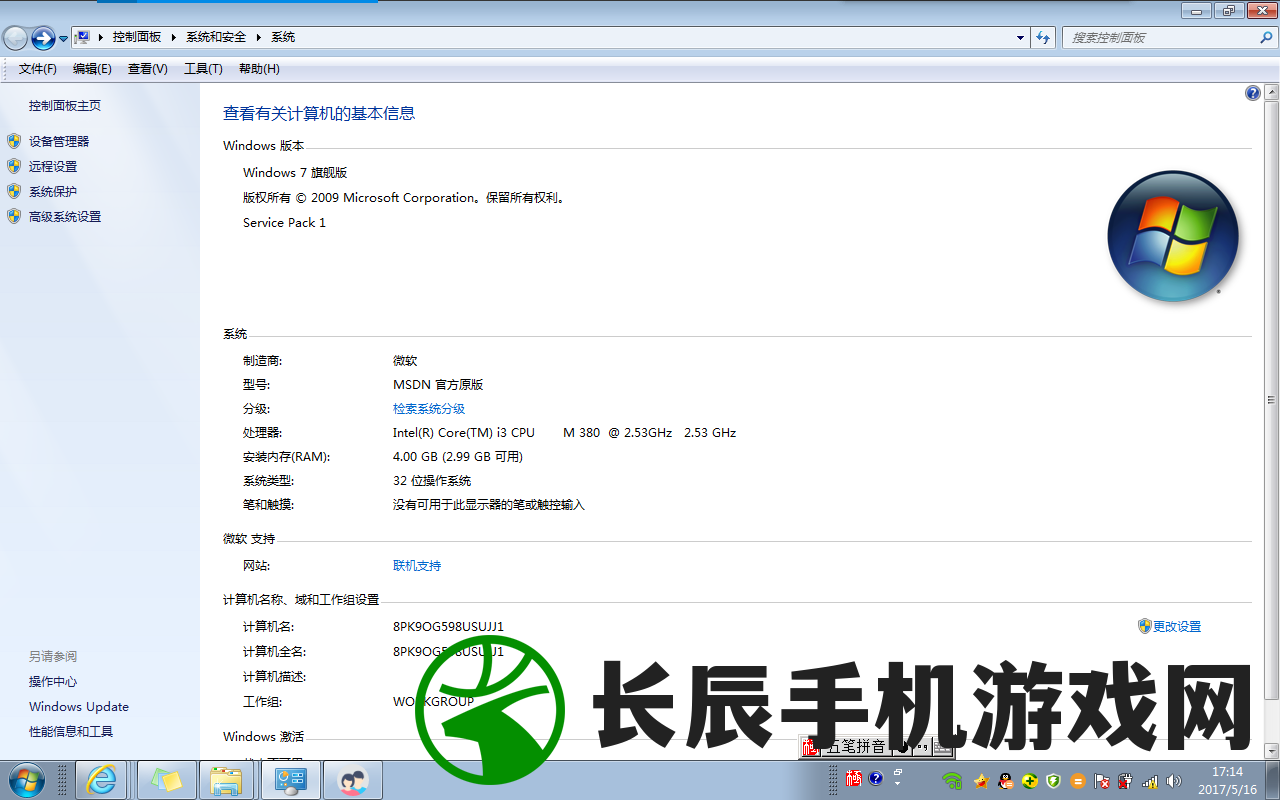This screenshot has height=800, width=1280.
Task: Open the clock showing 17:14
Action: click(x=1227, y=780)
